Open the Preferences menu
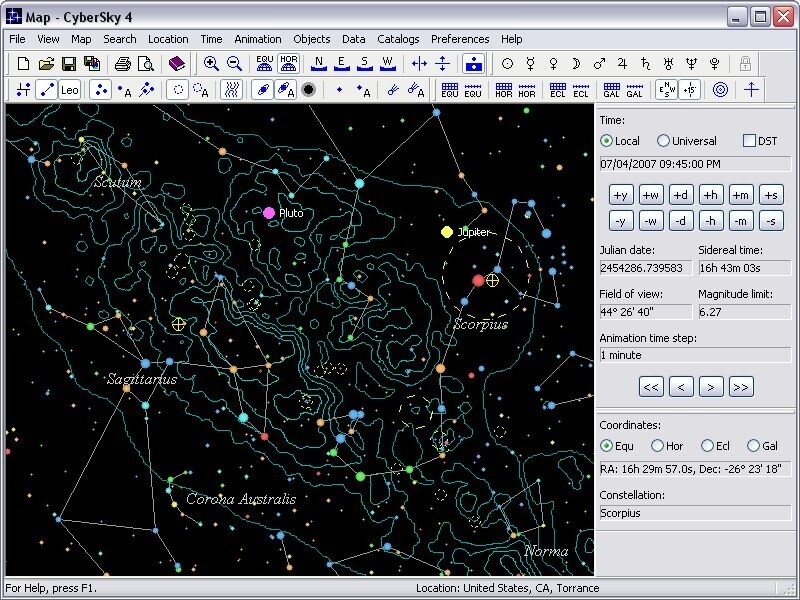This screenshot has height=600, width=800. pyautogui.click(x=460, y=39)
